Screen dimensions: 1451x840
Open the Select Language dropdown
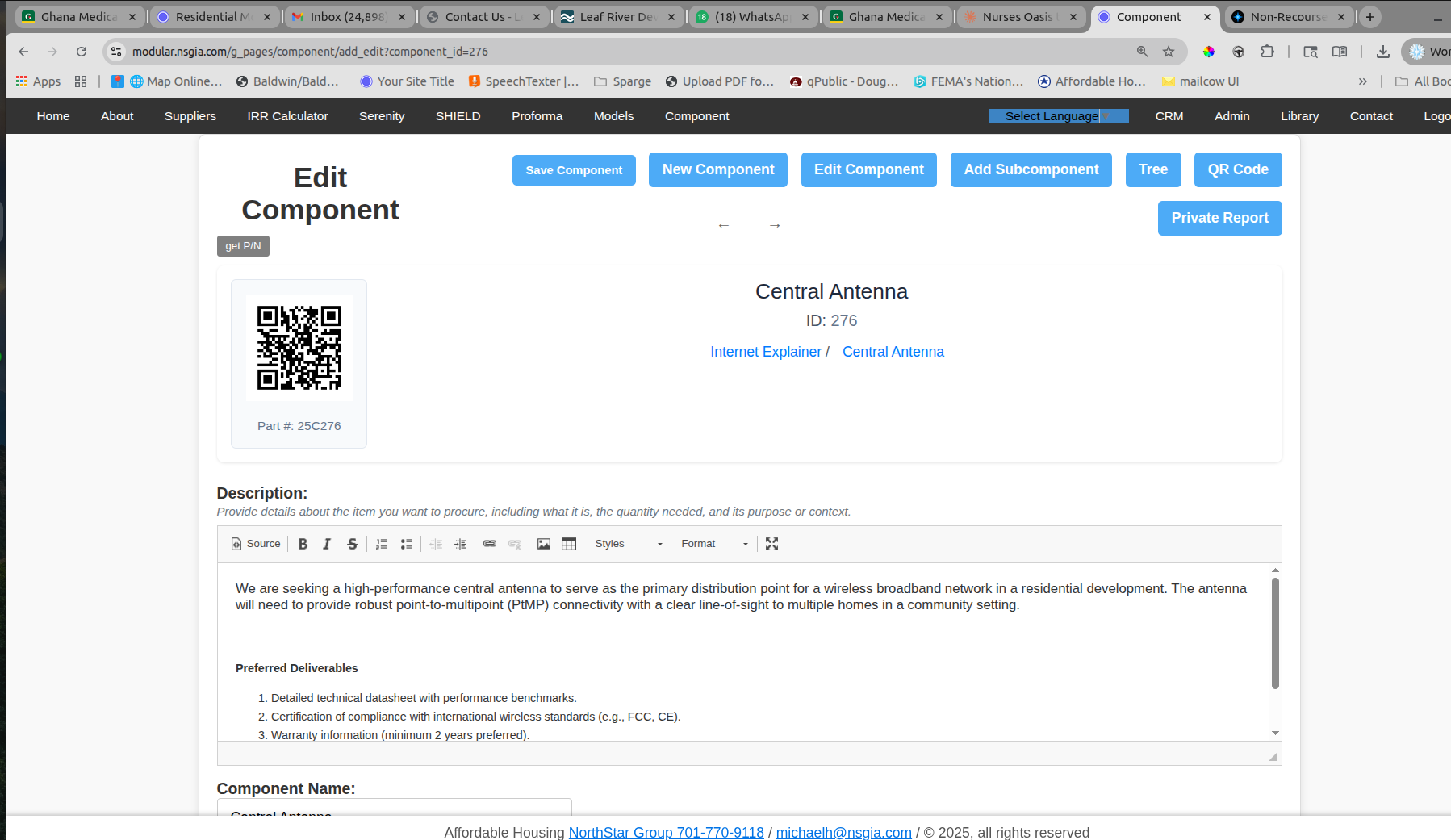(x=1057, y=116)
